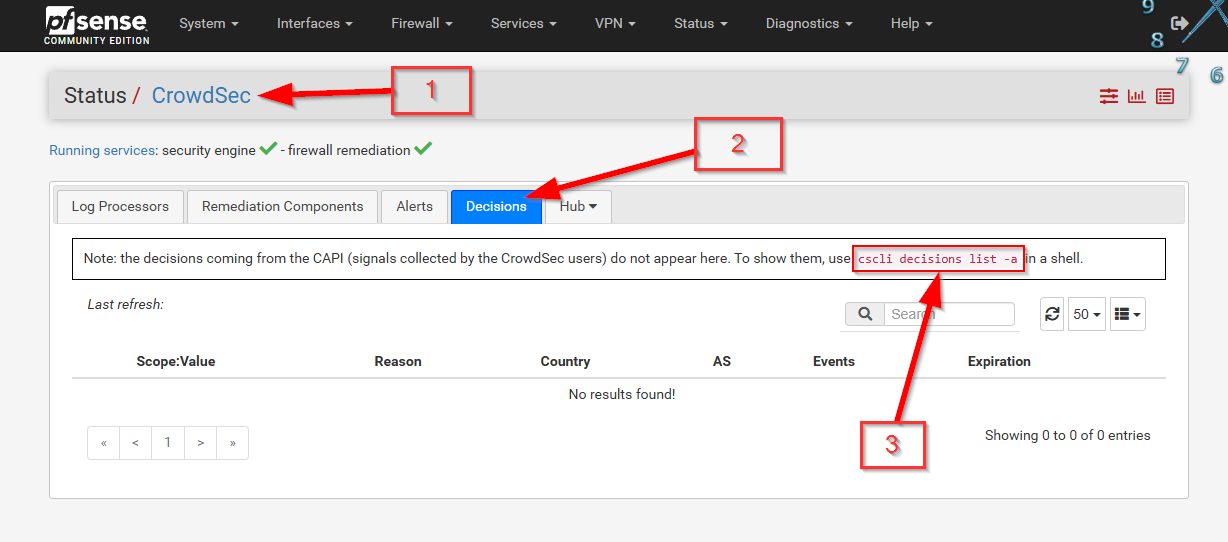Click the decisions Search input field

pos(948,314)
